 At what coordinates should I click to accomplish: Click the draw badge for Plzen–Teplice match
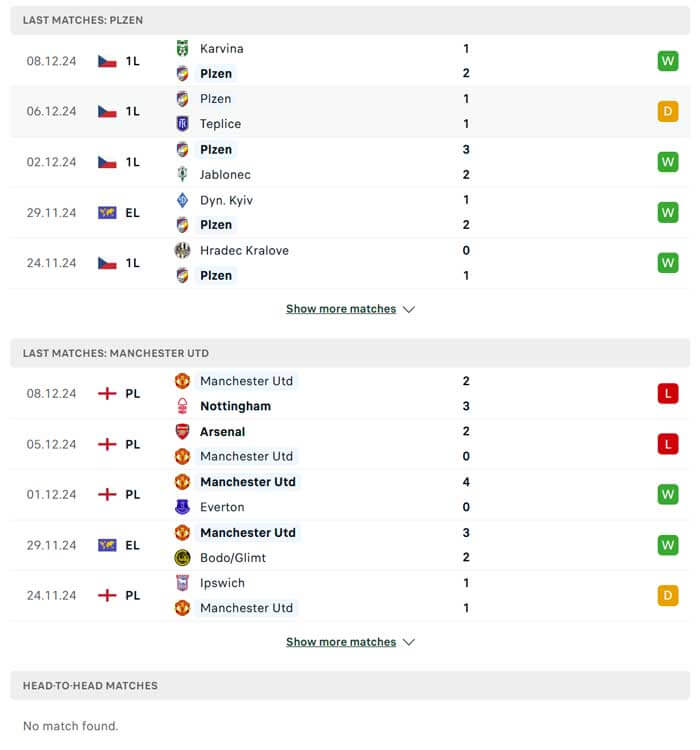pyautogui.click(x=667, y=111)
